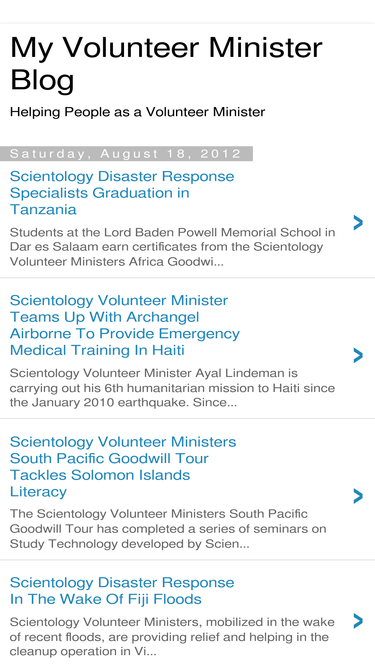
Task: Select the Ayal Lindeman Haiti mission excerpt
Action: click(x=172, y=388)
